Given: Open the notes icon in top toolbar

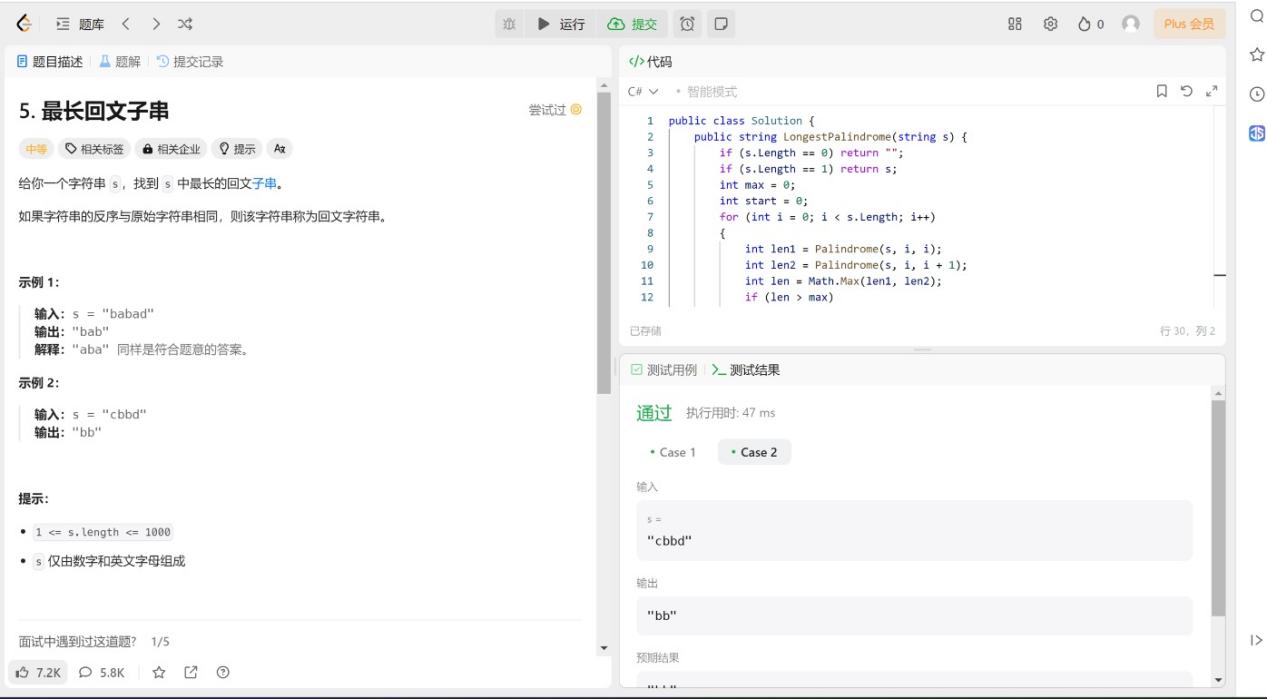Looking at the screenshot, I should click(721, 23).
